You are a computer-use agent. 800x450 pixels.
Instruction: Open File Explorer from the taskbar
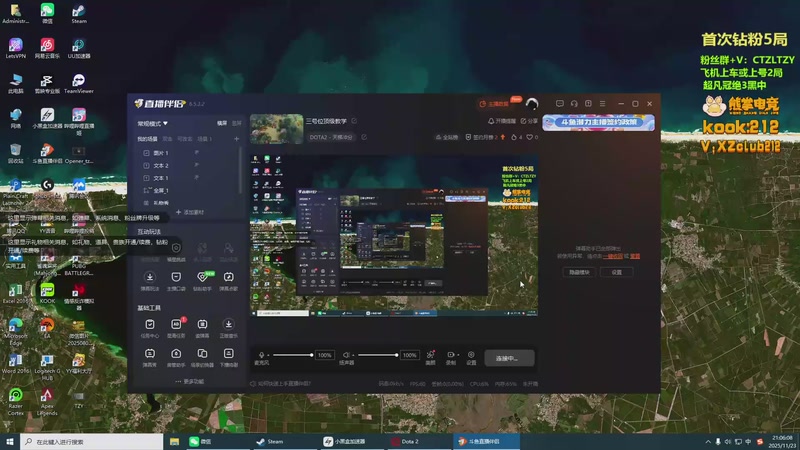(x=174, y=441)
